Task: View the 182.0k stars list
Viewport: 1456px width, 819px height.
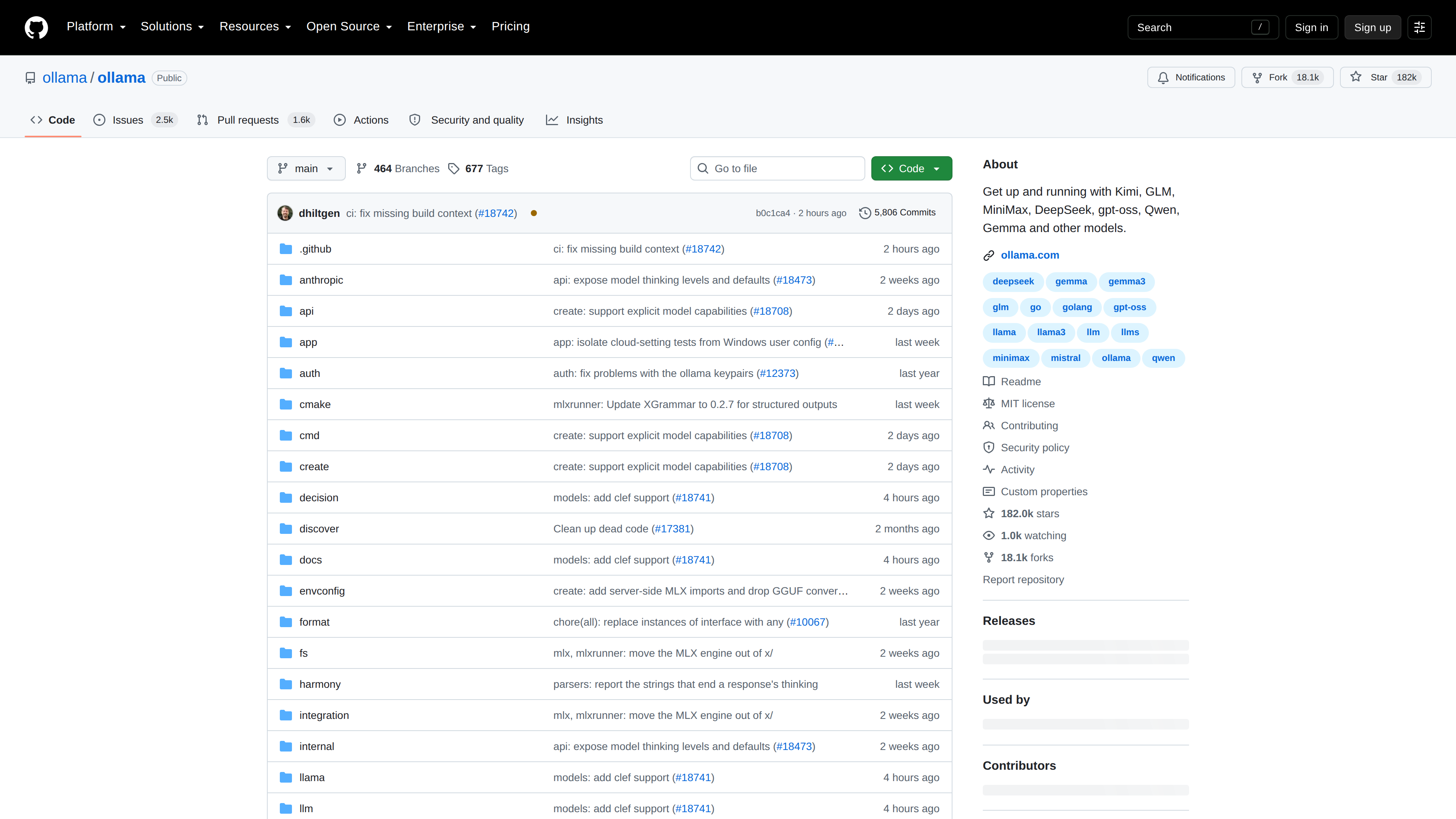Action: click(x=1021, y=514)
